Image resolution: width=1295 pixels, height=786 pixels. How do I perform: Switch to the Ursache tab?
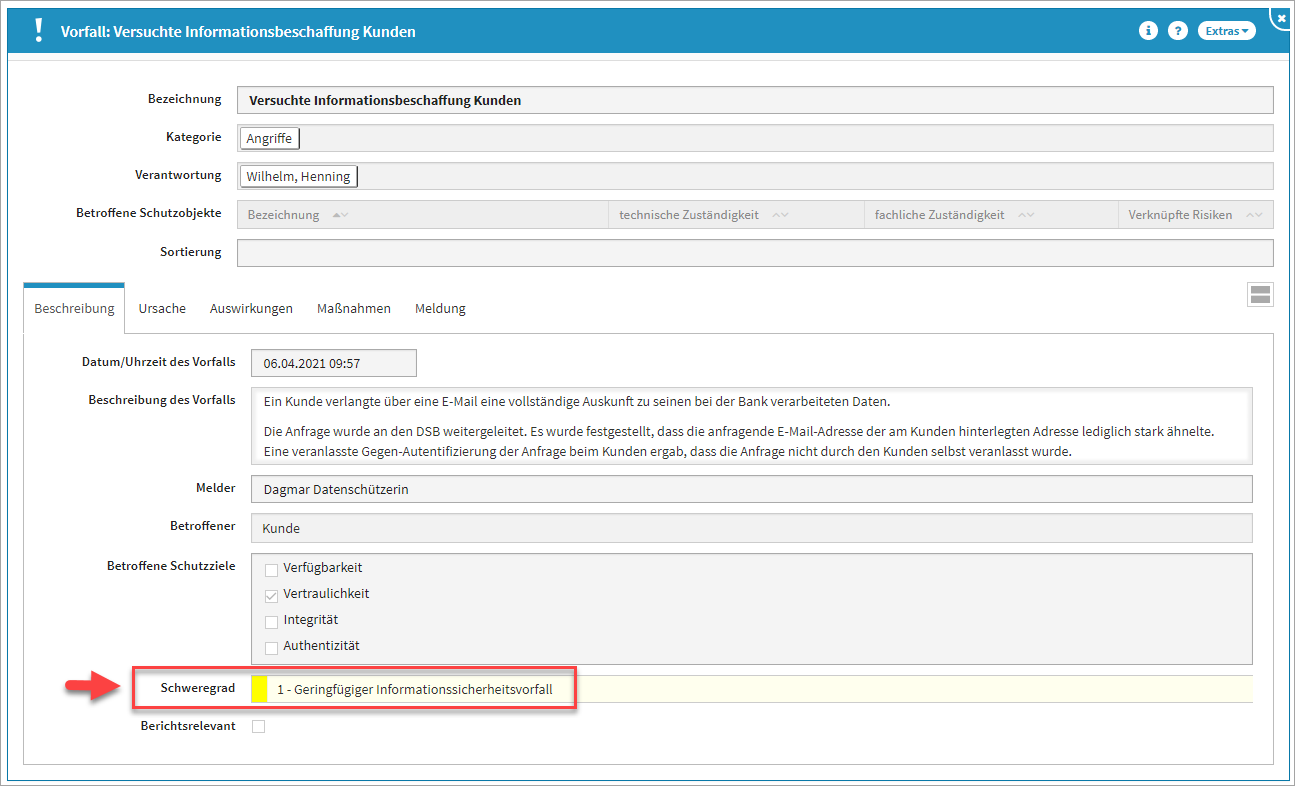point(162,309)
